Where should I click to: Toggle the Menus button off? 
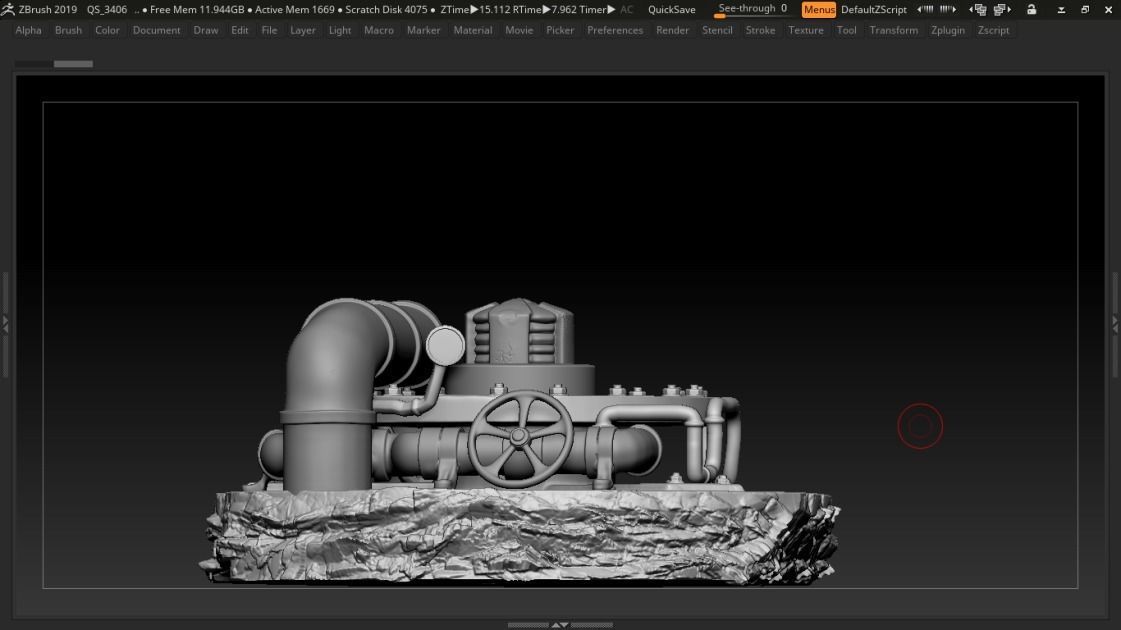tap(819, 9)
